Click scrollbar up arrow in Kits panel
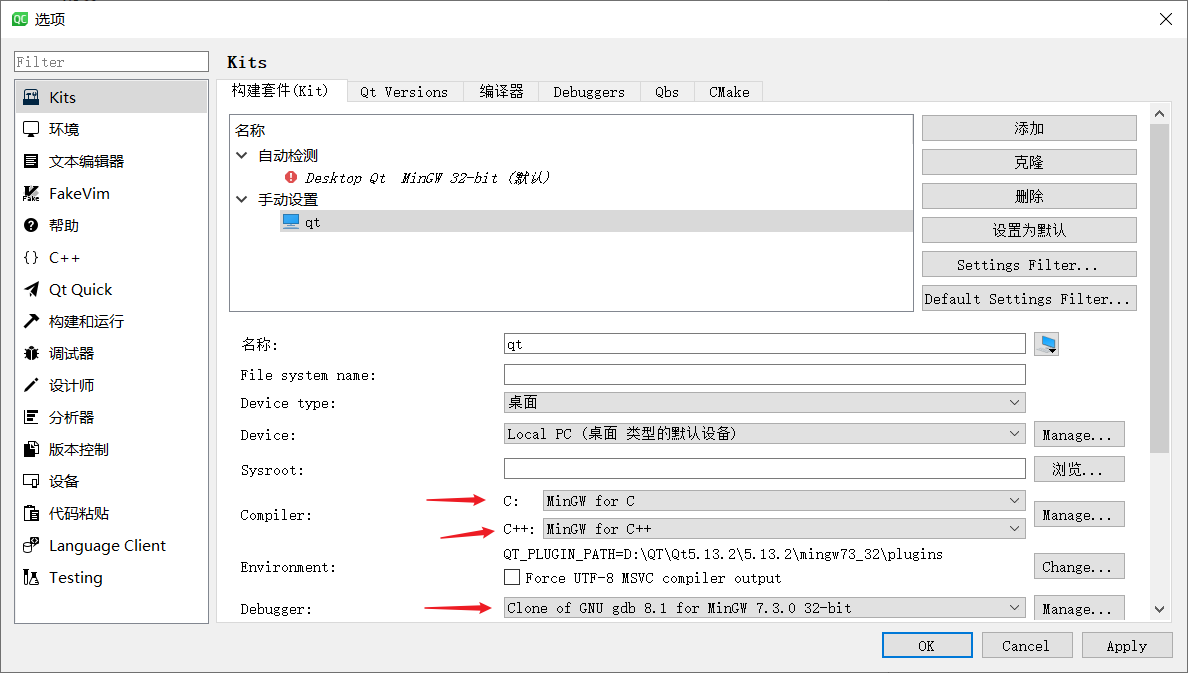The image size is (1188, 673). (x=1159, y=114)
